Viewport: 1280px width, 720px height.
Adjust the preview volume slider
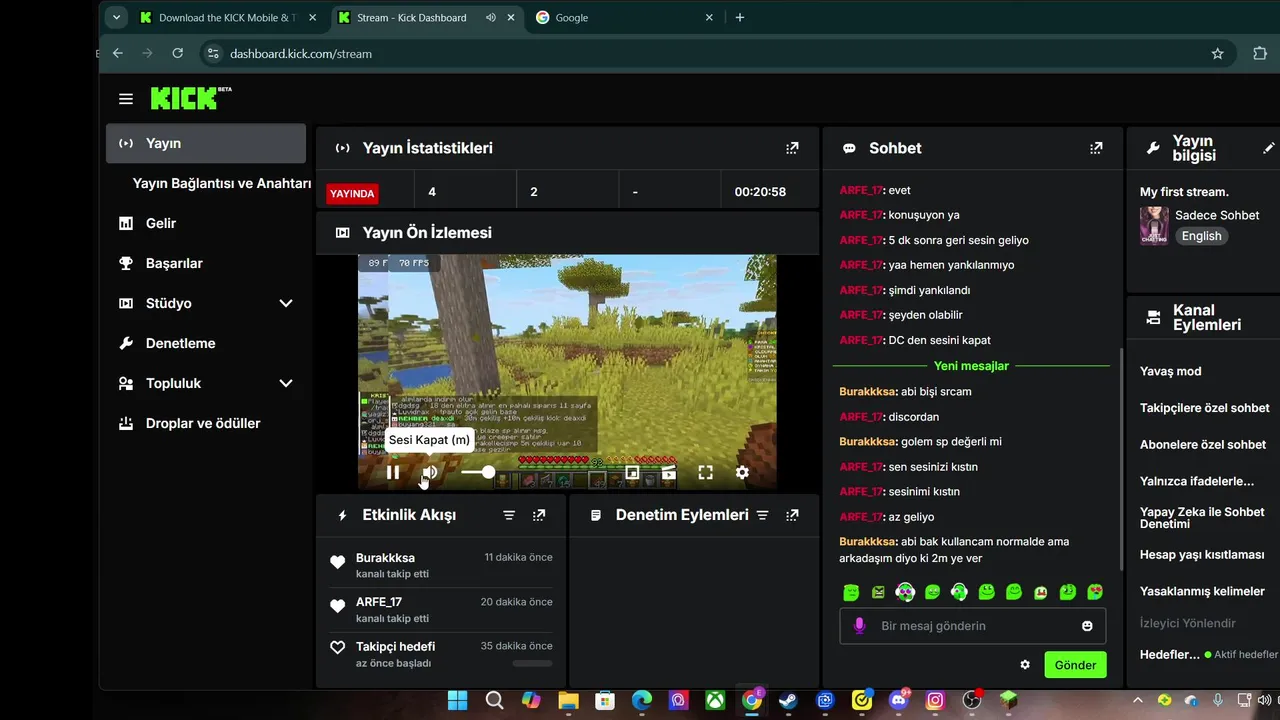point(477,472)
